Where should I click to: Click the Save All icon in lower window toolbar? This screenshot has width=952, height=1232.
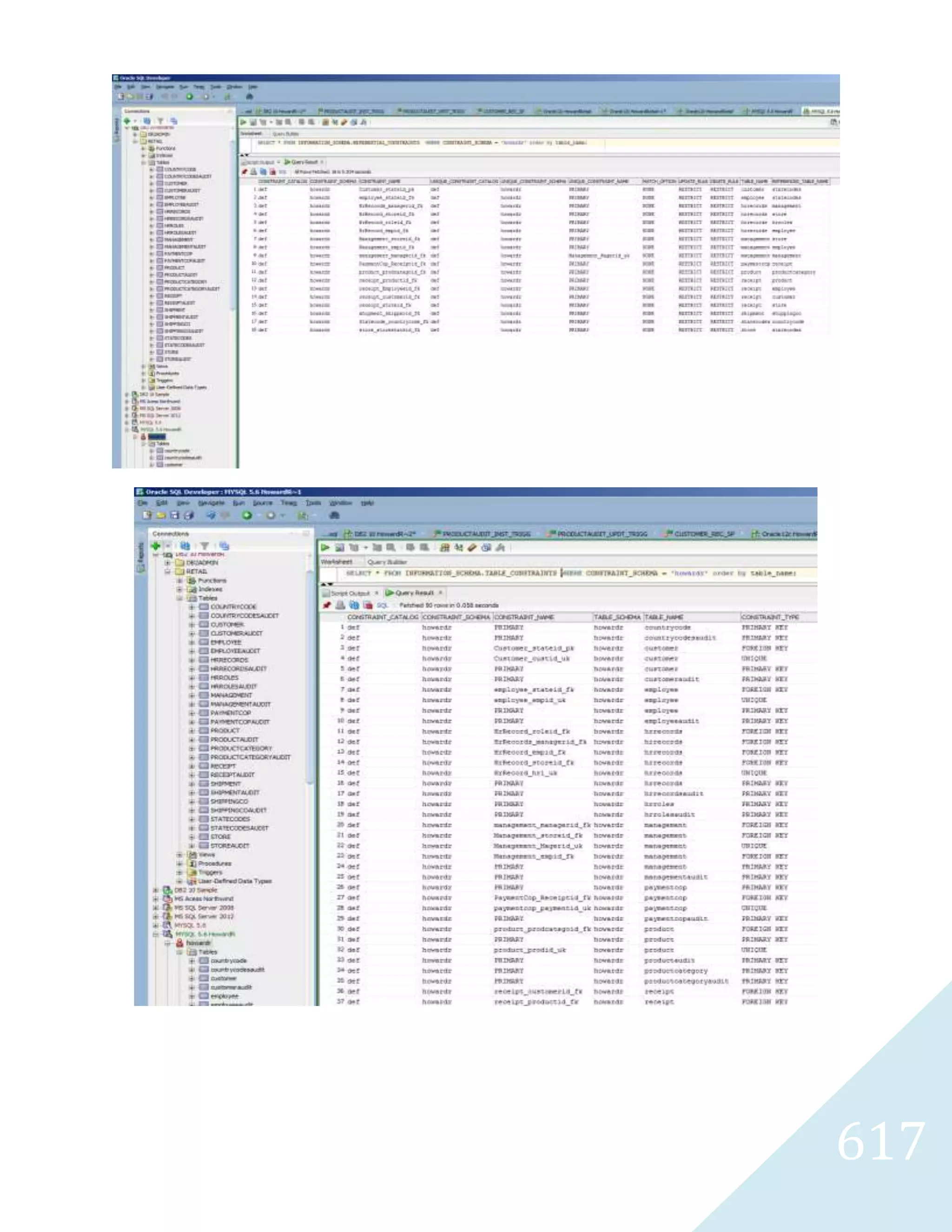click(189, 516)
